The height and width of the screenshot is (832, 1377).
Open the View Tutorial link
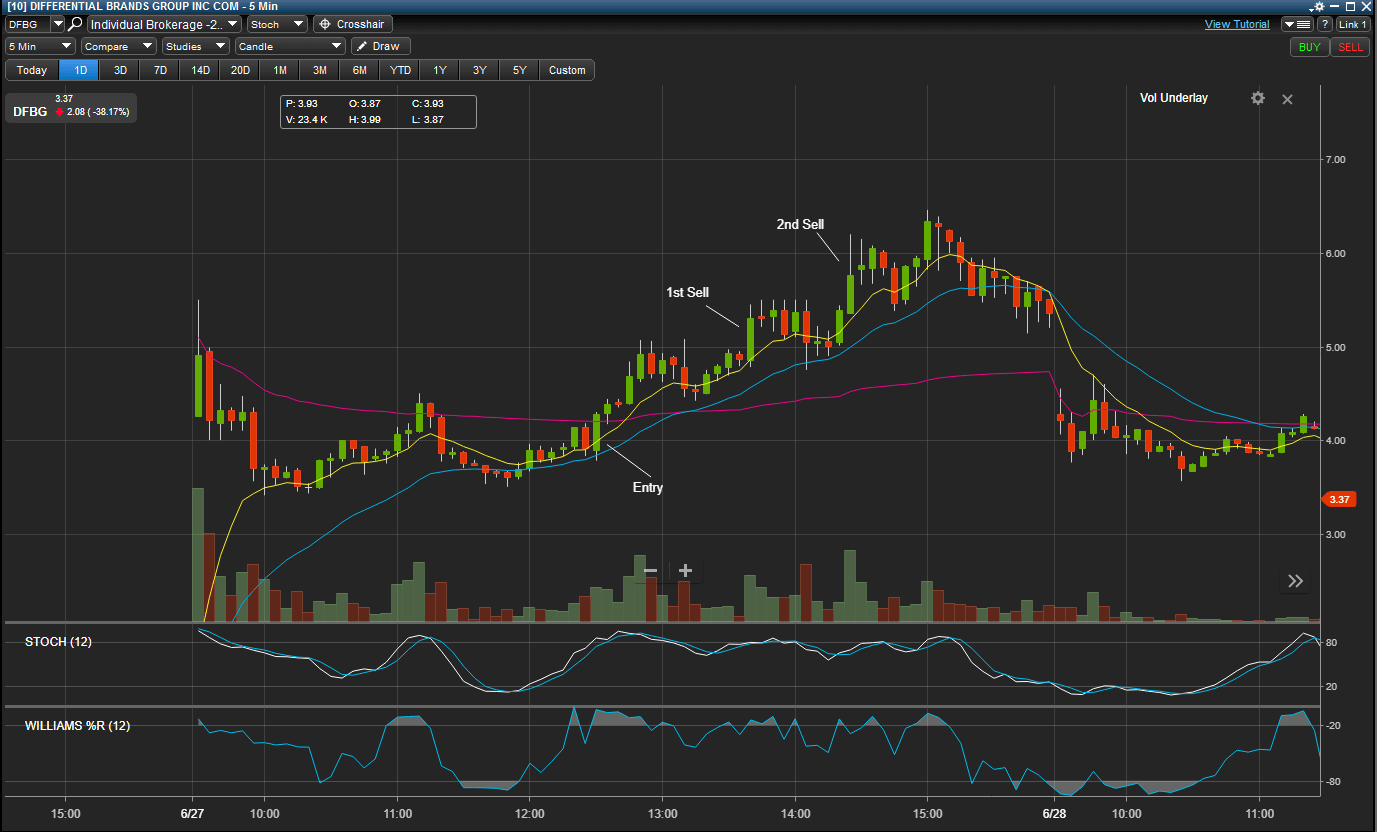[x=1237, y=24]
